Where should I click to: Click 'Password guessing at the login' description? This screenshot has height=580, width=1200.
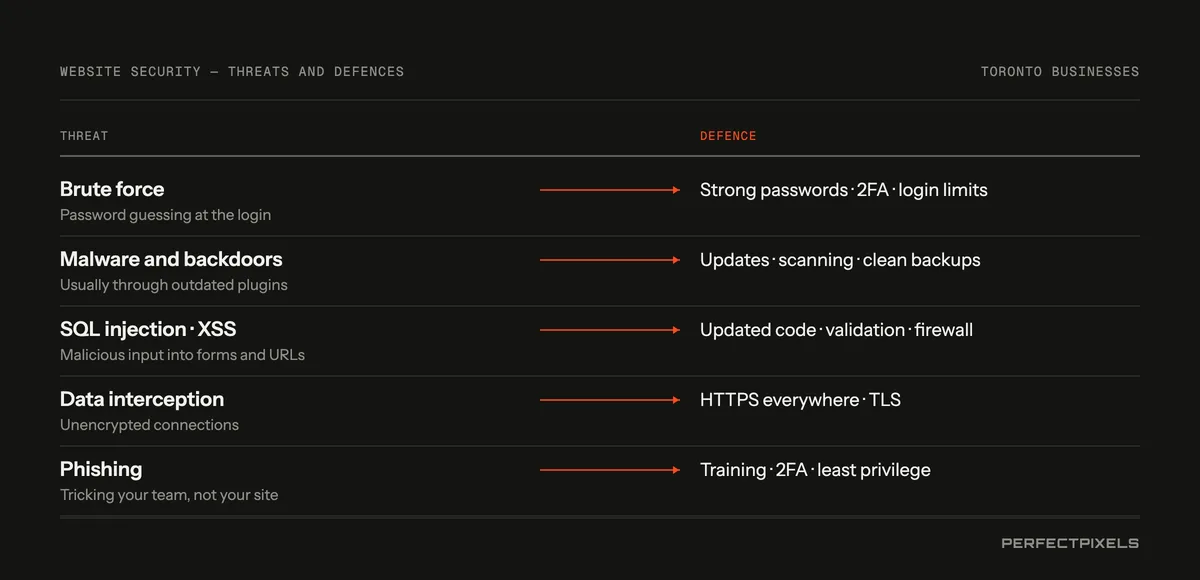point(165,215)
